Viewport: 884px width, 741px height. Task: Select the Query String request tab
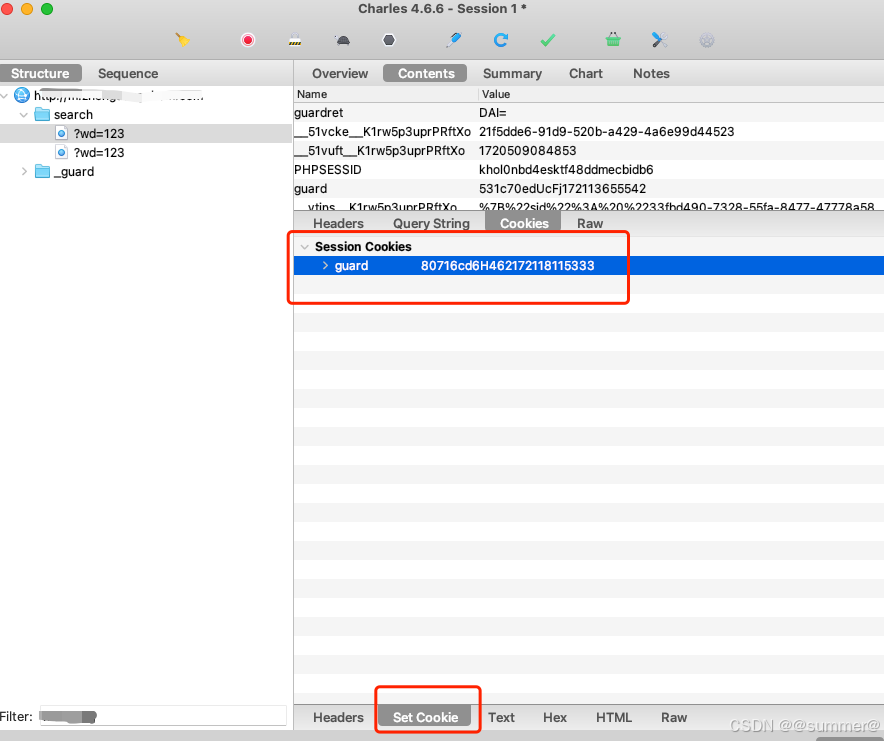pyautogui.click(x=431, y=223)
